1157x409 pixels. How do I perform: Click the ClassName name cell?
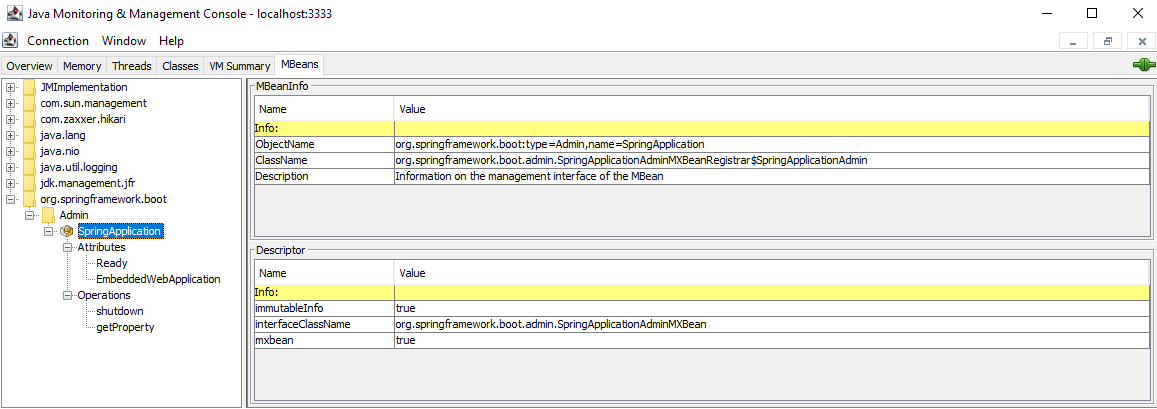pyautogui.click(x=324, y=160)
